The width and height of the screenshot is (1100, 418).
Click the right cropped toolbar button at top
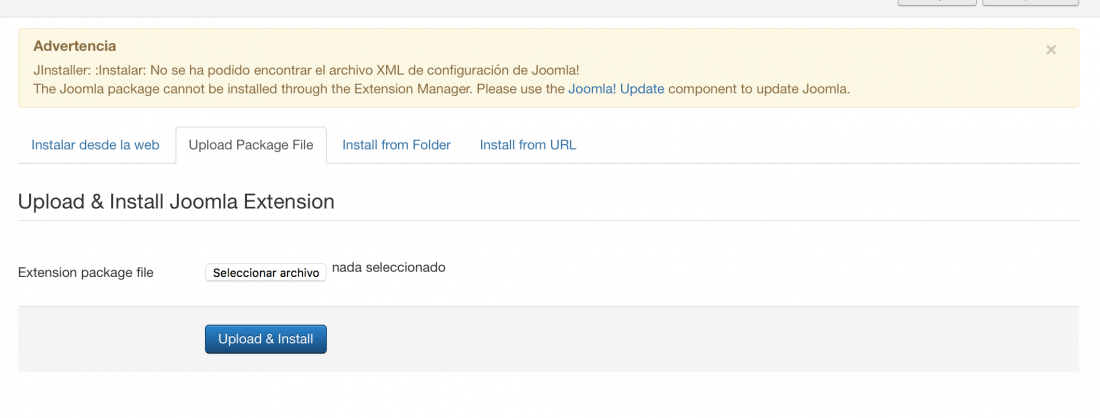tap(1030, 3)
